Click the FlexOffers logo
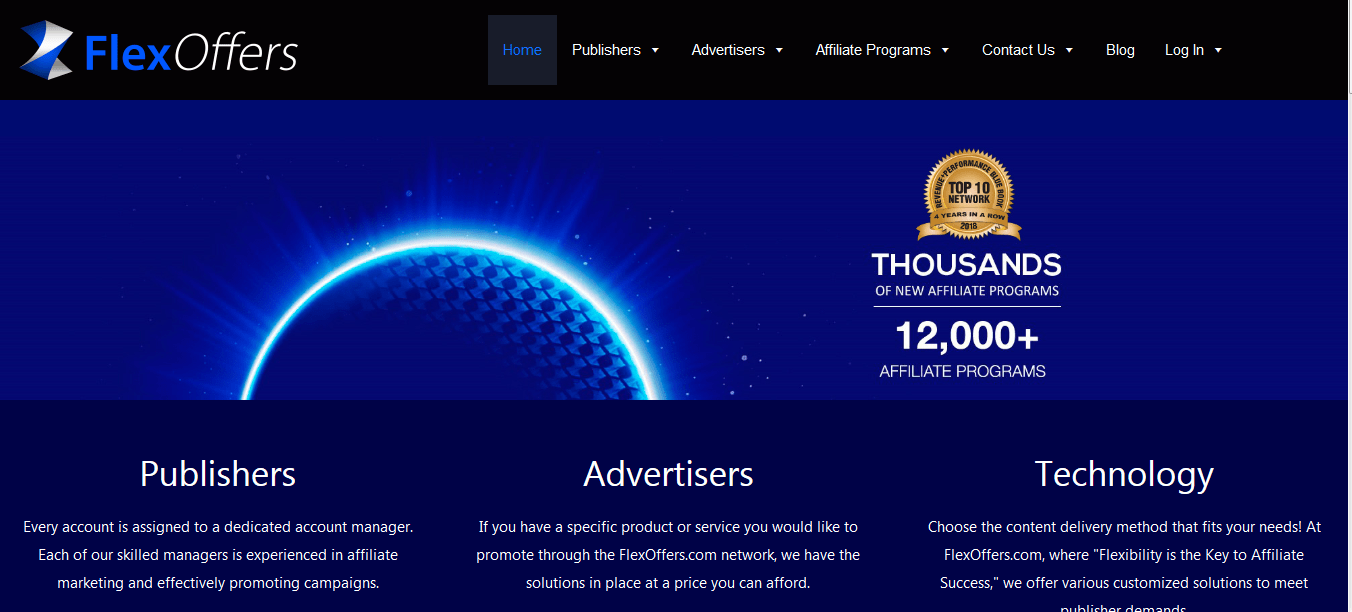 click(x=158, y=50)
